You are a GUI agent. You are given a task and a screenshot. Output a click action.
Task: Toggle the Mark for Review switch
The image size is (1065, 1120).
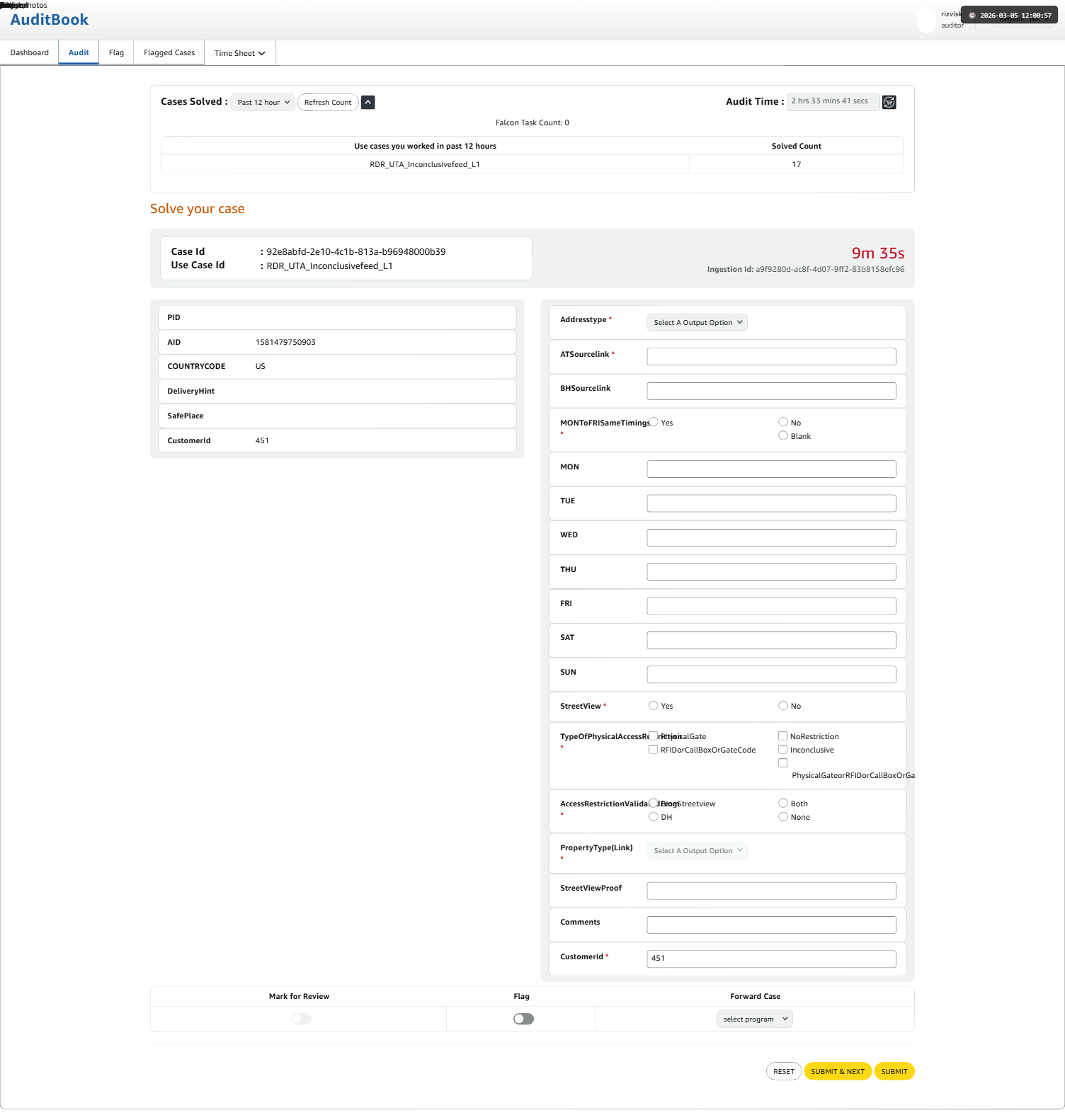pos(301,1019)
